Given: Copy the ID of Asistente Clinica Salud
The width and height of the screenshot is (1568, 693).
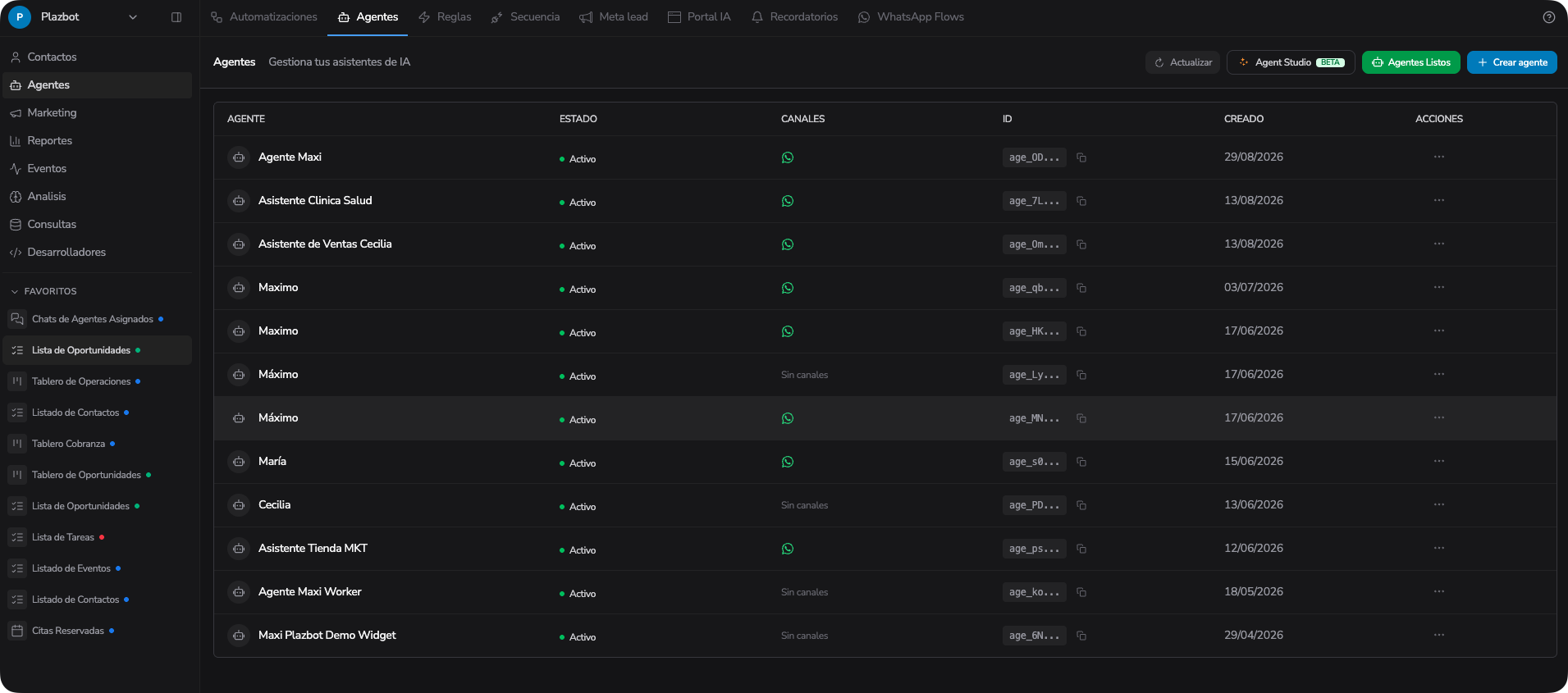Looking at the screenshot, I should 1081,201.
